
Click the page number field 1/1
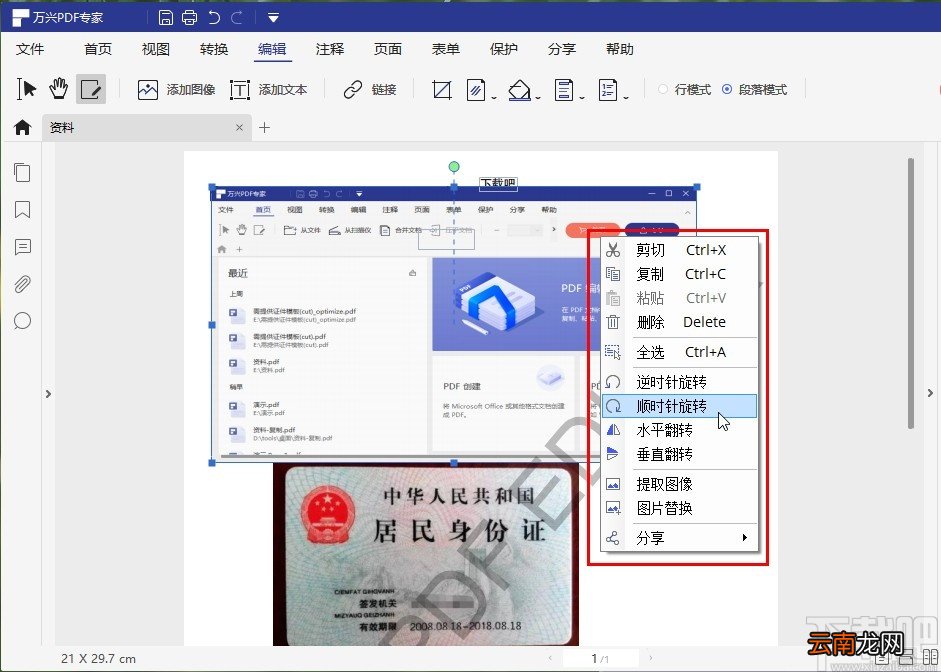click(600, 658)
